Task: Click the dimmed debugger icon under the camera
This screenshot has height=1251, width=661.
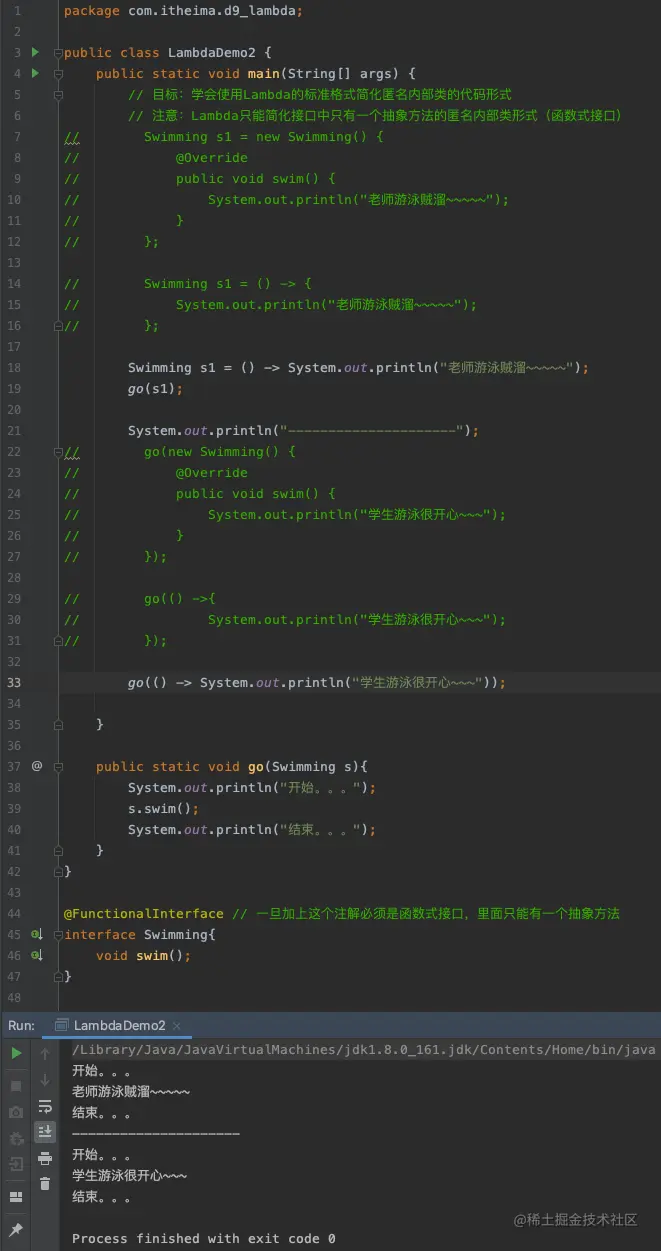Action: [x=16, y=1138]
